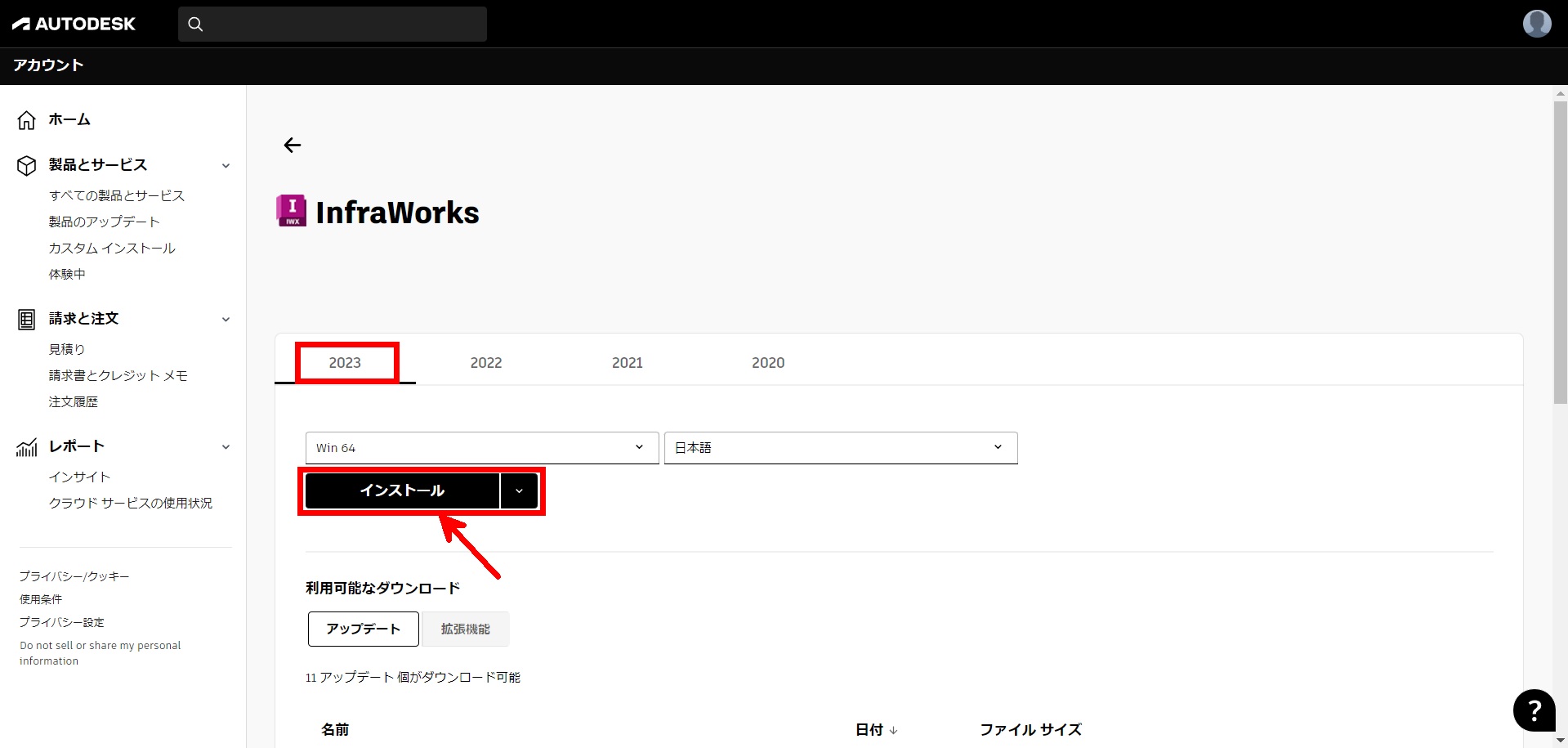Viewport: 1568px width, 748px height.
Task: Click the page vertical scrollbar
Action: pyautogui.click(x=1560, y=253)
